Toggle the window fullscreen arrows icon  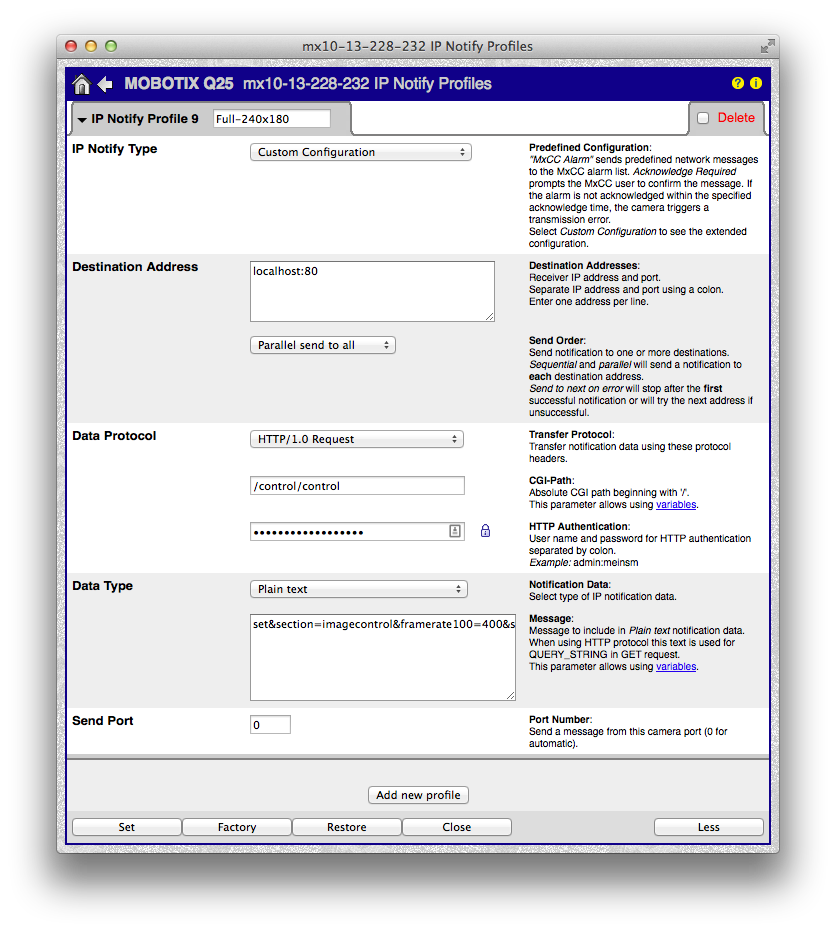click(766, 46)
